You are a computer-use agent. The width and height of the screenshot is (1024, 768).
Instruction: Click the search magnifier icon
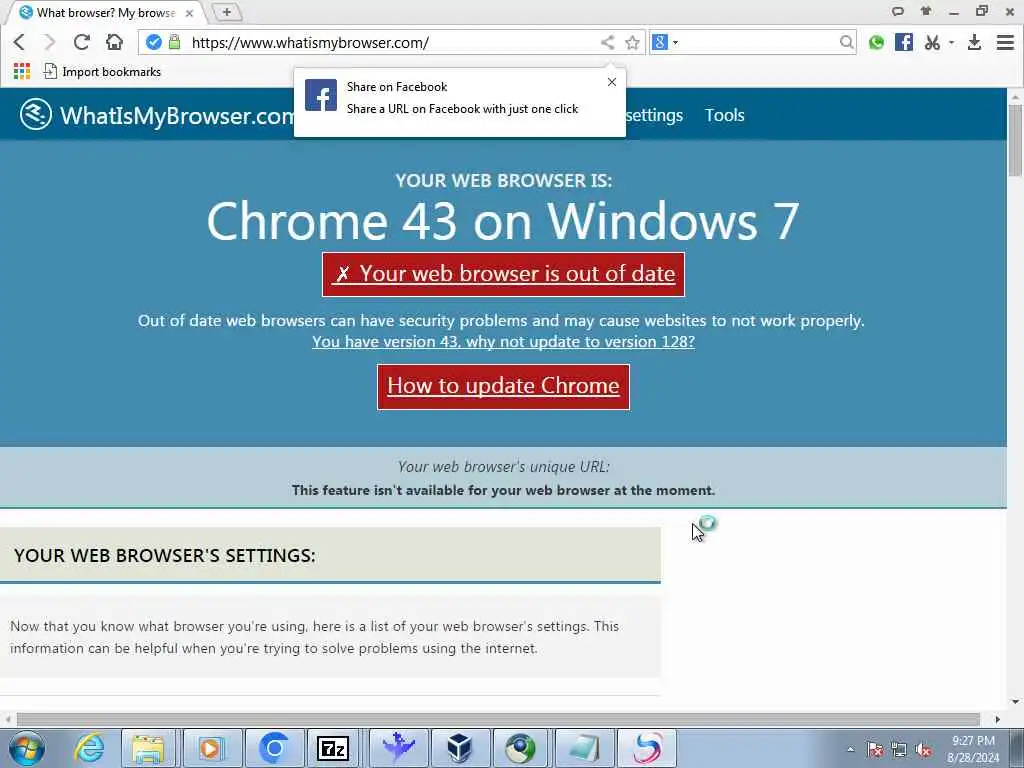point(846,42)
